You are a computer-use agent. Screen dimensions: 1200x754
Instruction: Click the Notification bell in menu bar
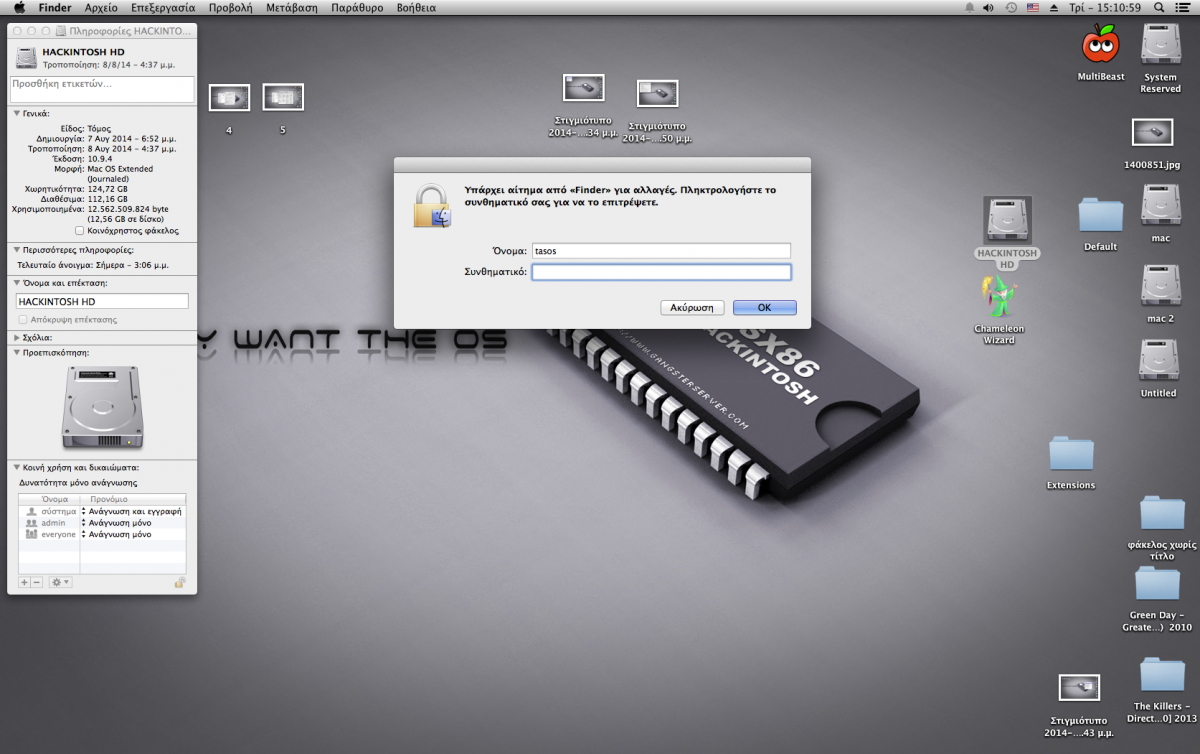[x=968, y=7]
